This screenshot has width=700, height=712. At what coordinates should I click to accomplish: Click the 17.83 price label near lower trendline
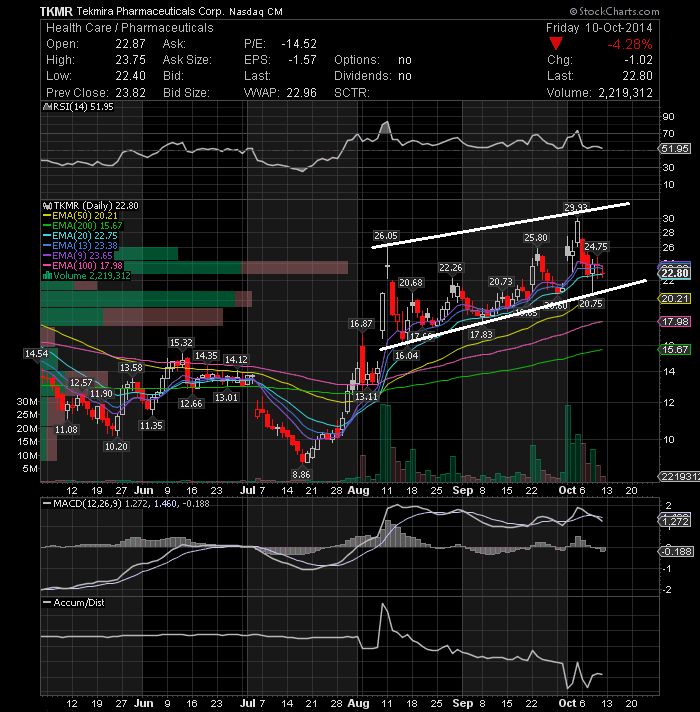(481, 335)
